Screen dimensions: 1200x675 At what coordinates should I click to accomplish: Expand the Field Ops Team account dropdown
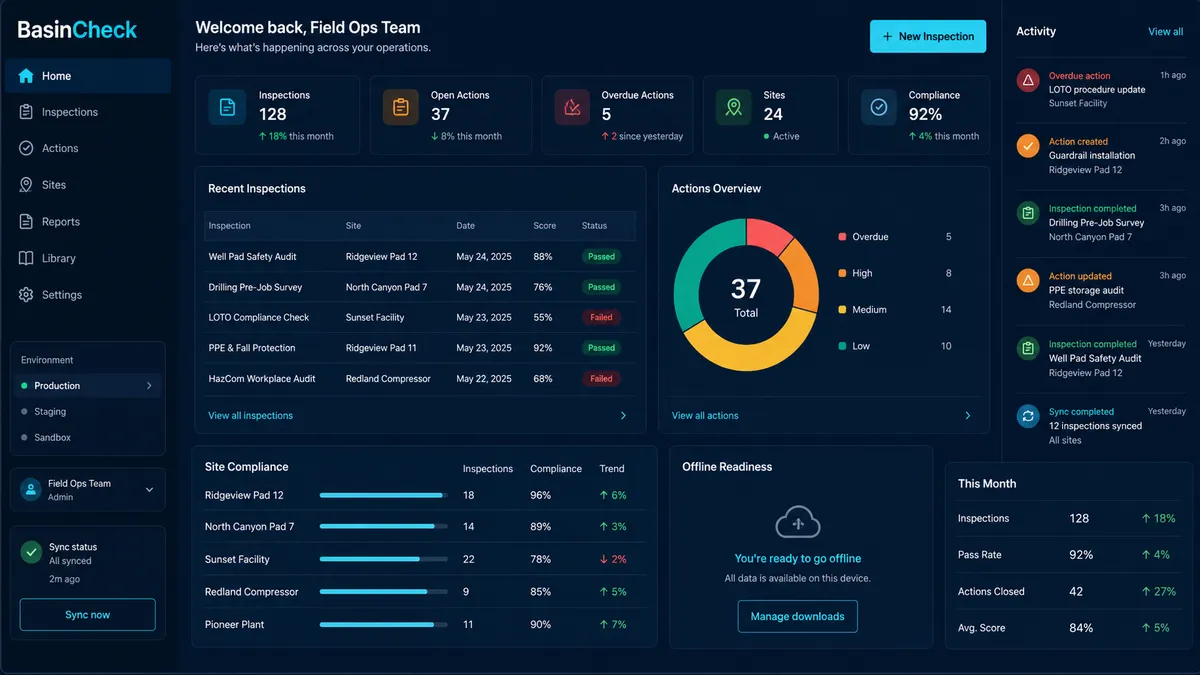149,490
